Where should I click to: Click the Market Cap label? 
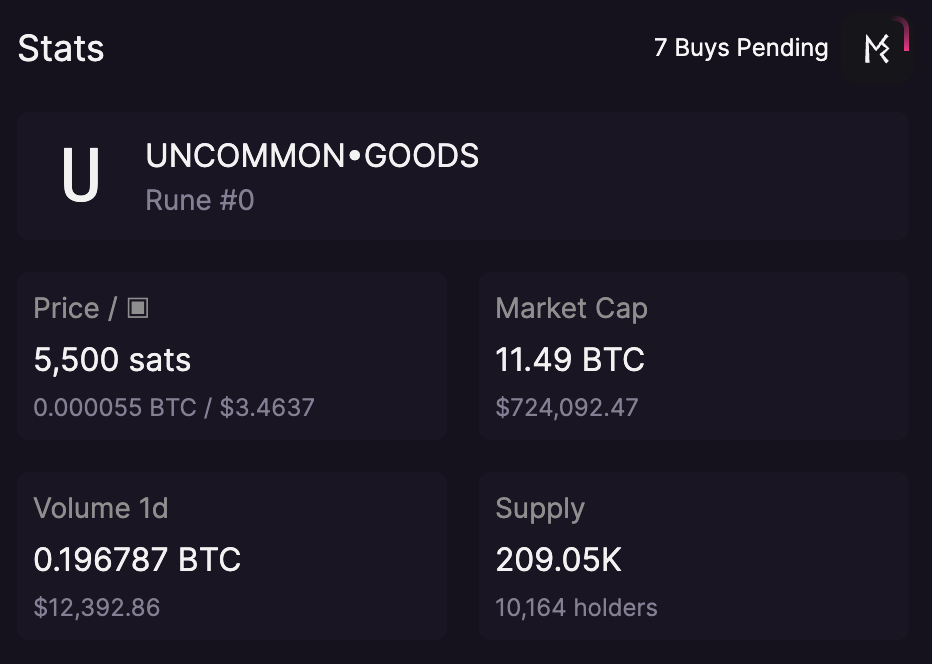coord(571,308)
